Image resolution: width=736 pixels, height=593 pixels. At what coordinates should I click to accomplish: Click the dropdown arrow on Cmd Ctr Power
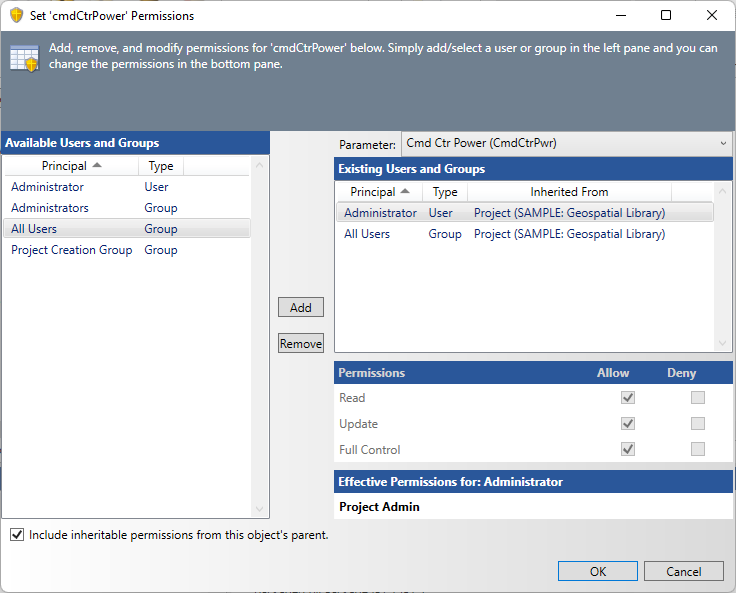724,144
